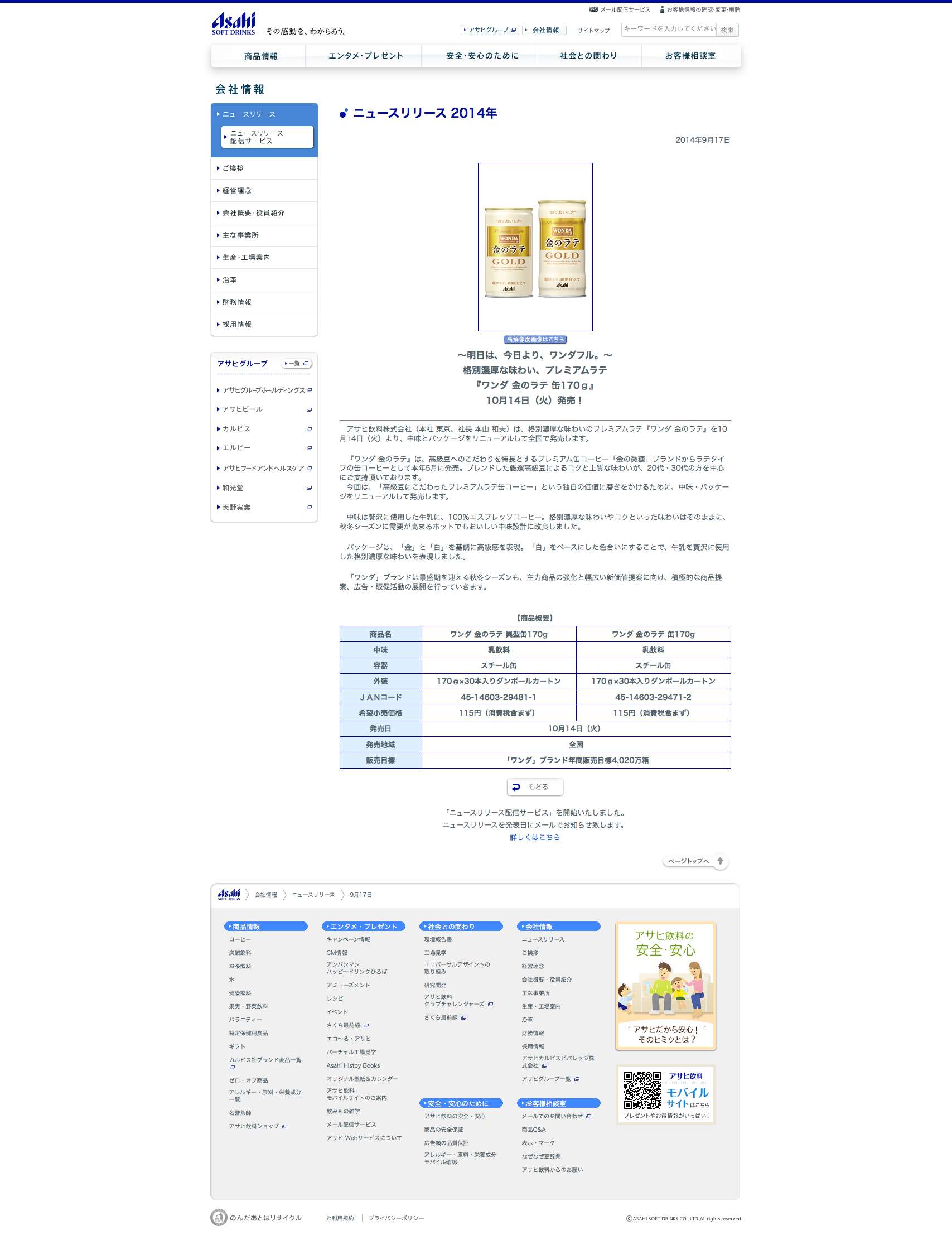Open 商品Q&A link in footer
This screenshot has width=952, height=1240.
coord(534,1130)
